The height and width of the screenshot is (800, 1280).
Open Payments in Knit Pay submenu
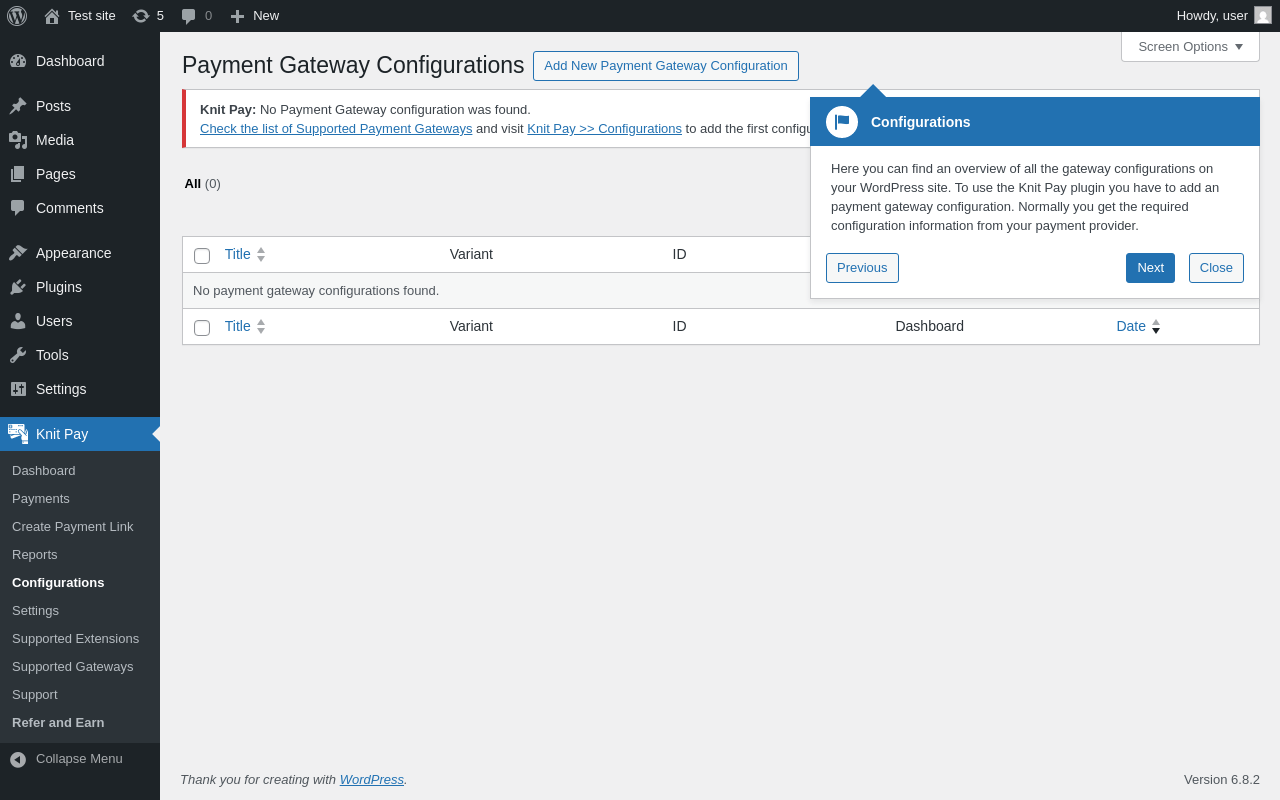[x=41, y=499]
